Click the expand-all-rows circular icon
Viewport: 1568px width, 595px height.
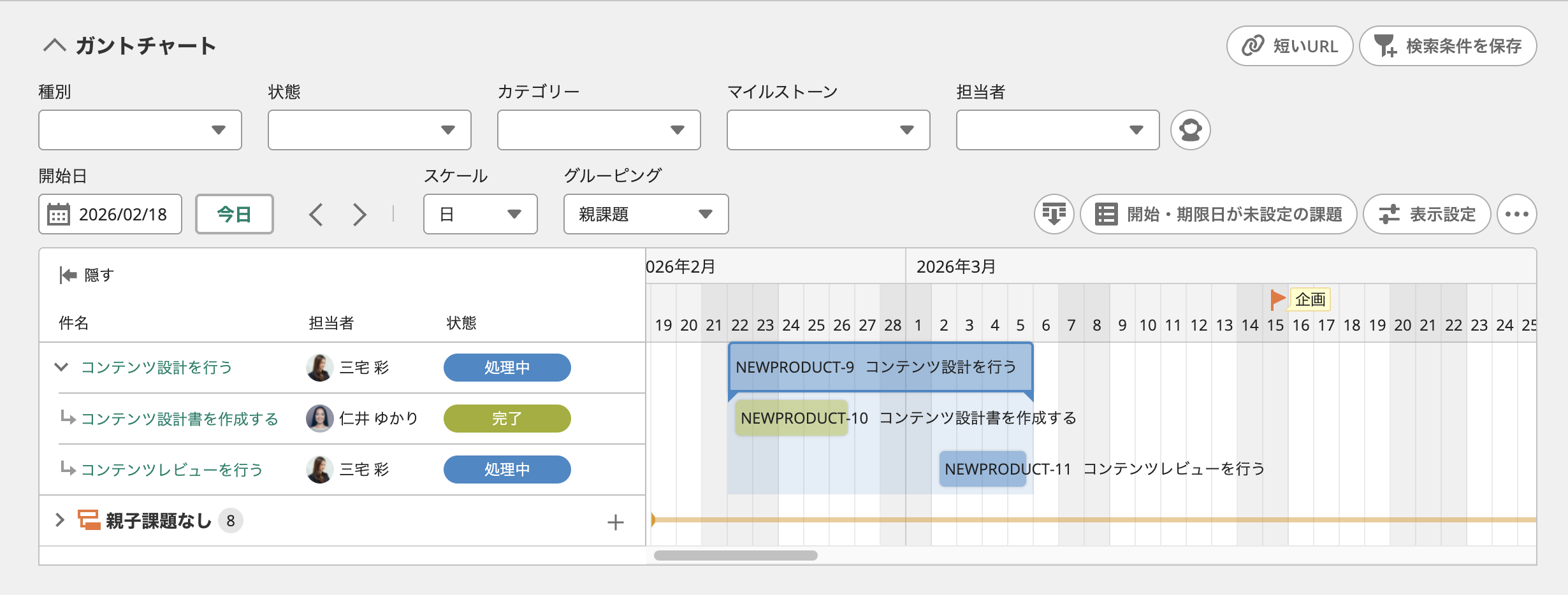(1052, 214)
